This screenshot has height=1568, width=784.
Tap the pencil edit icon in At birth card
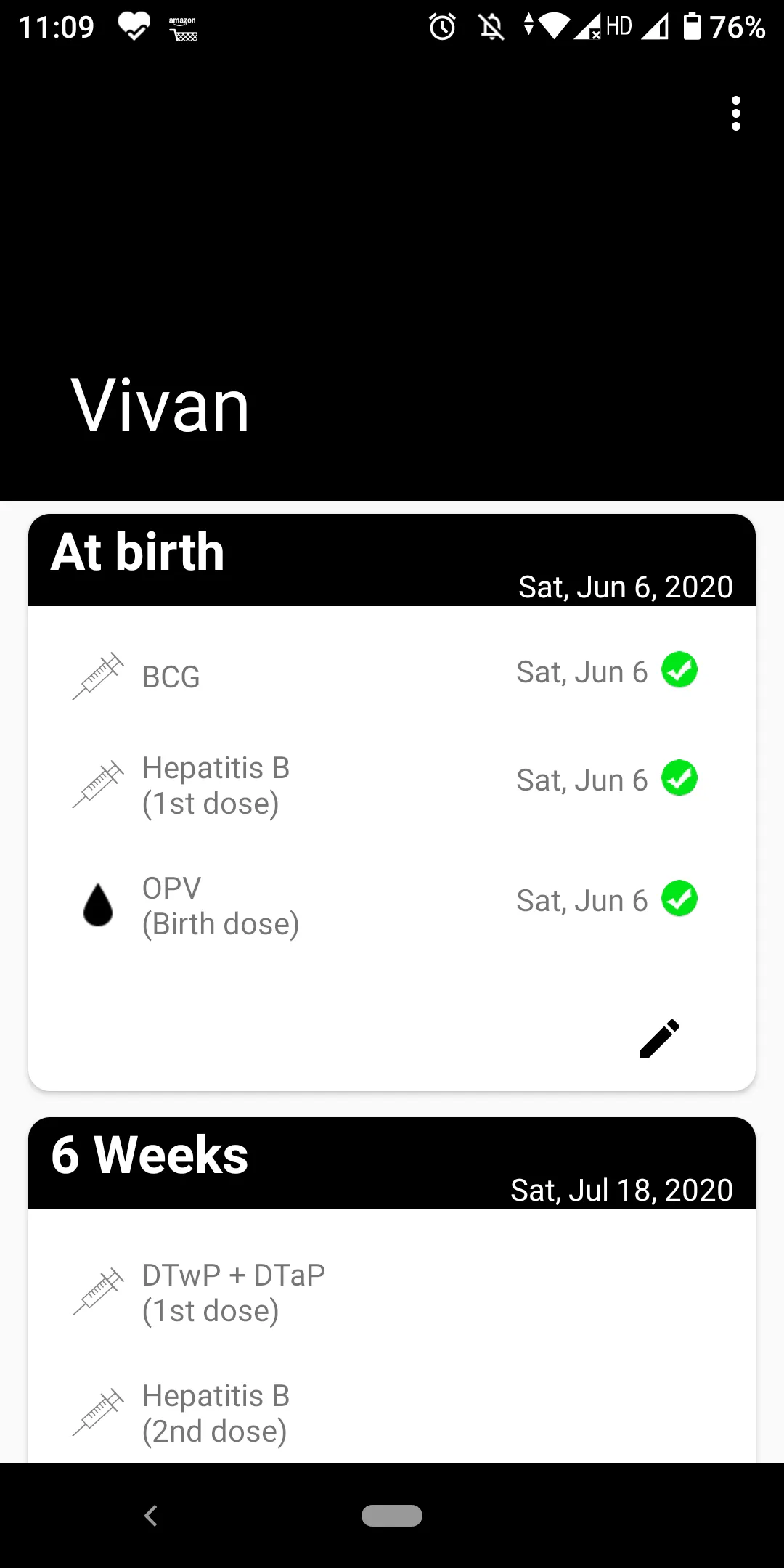(659, 1038)
